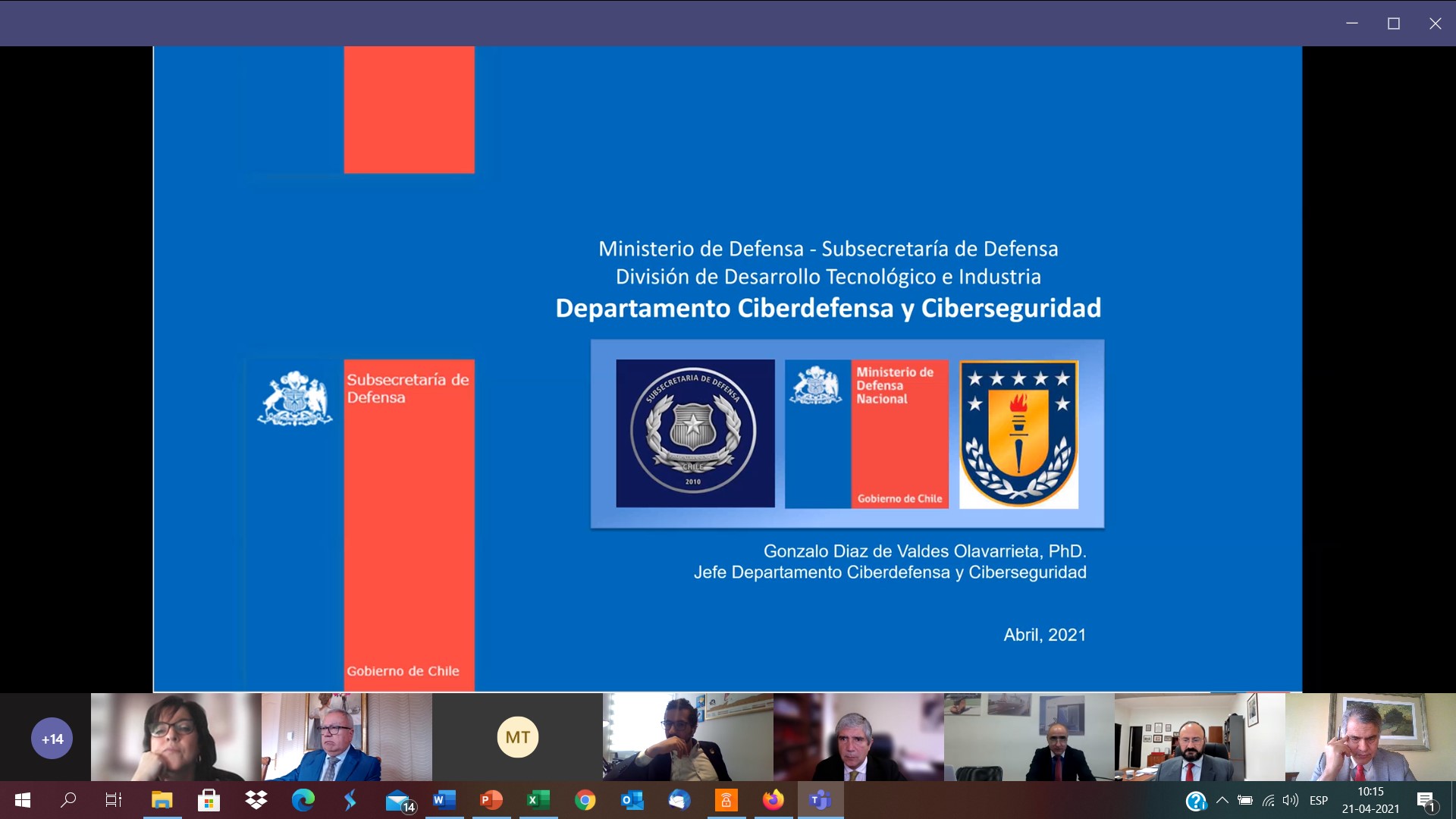
Task: Open the Windows Start menu
Action: [x=23, y=800]
